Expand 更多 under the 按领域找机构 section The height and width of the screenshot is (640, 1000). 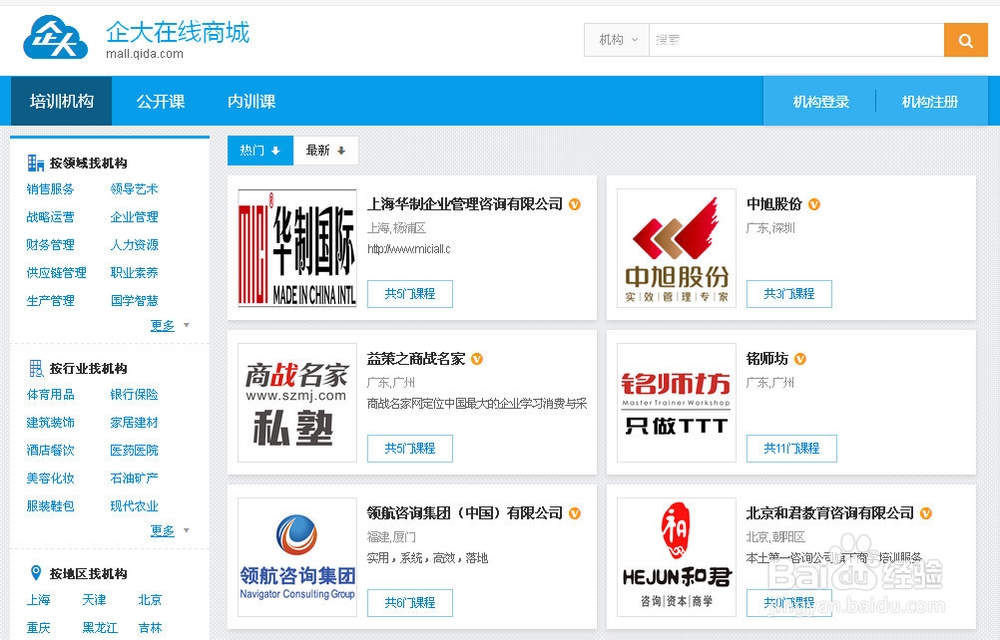[x=164, y=327]
